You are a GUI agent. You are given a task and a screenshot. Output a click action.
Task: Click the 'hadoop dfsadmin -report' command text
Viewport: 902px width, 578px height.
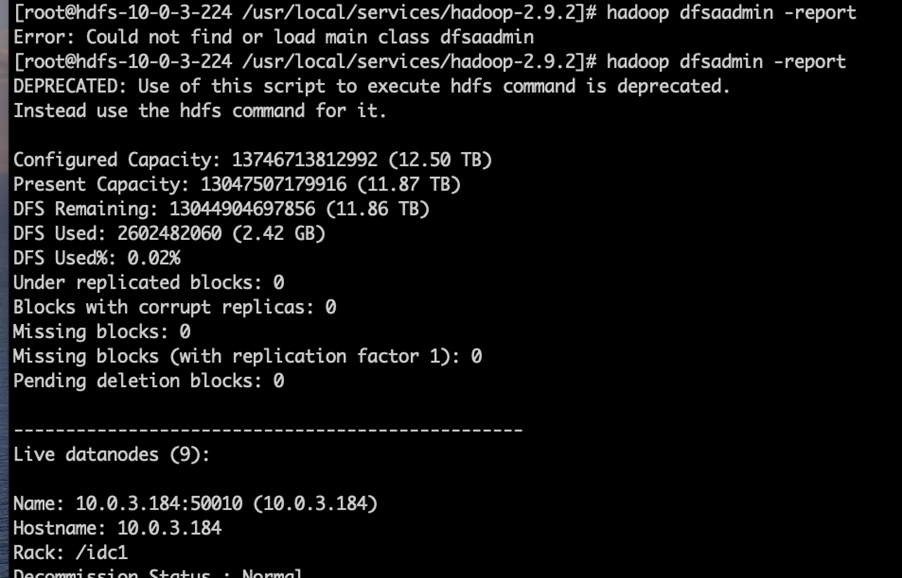[726, 62]
